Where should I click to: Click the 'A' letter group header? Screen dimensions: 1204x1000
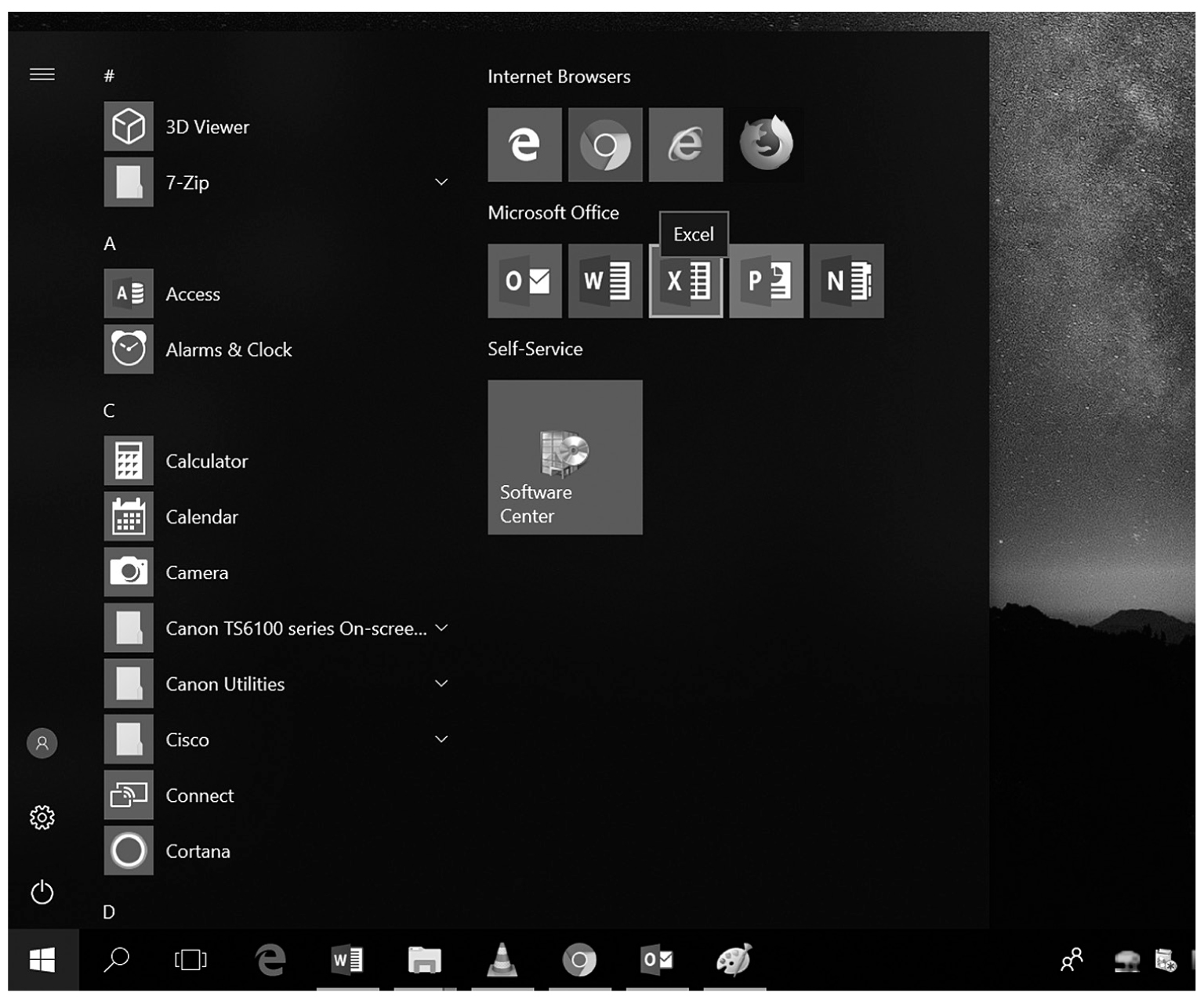tap(110, 244)
